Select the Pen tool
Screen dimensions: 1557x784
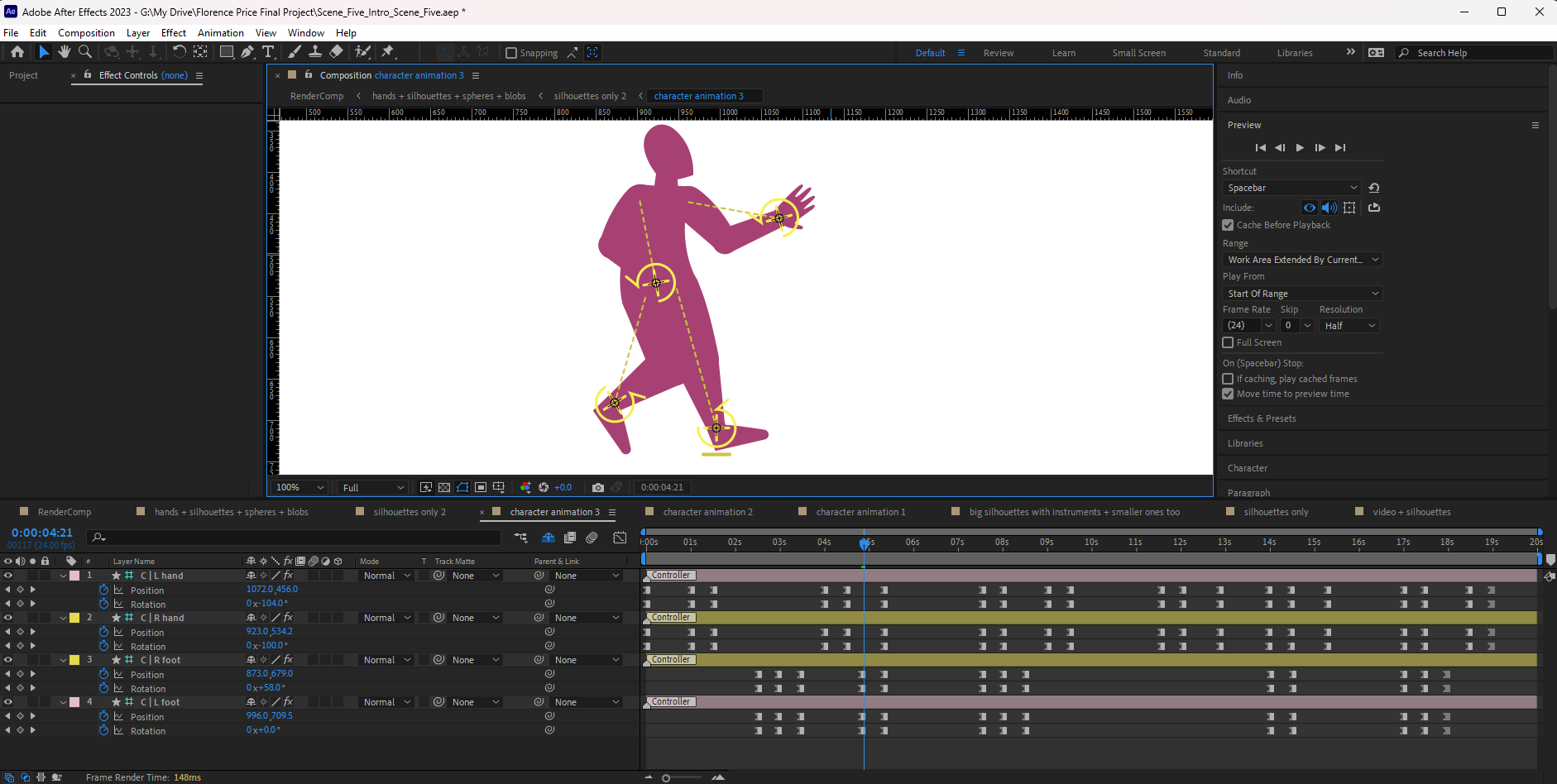247,52
